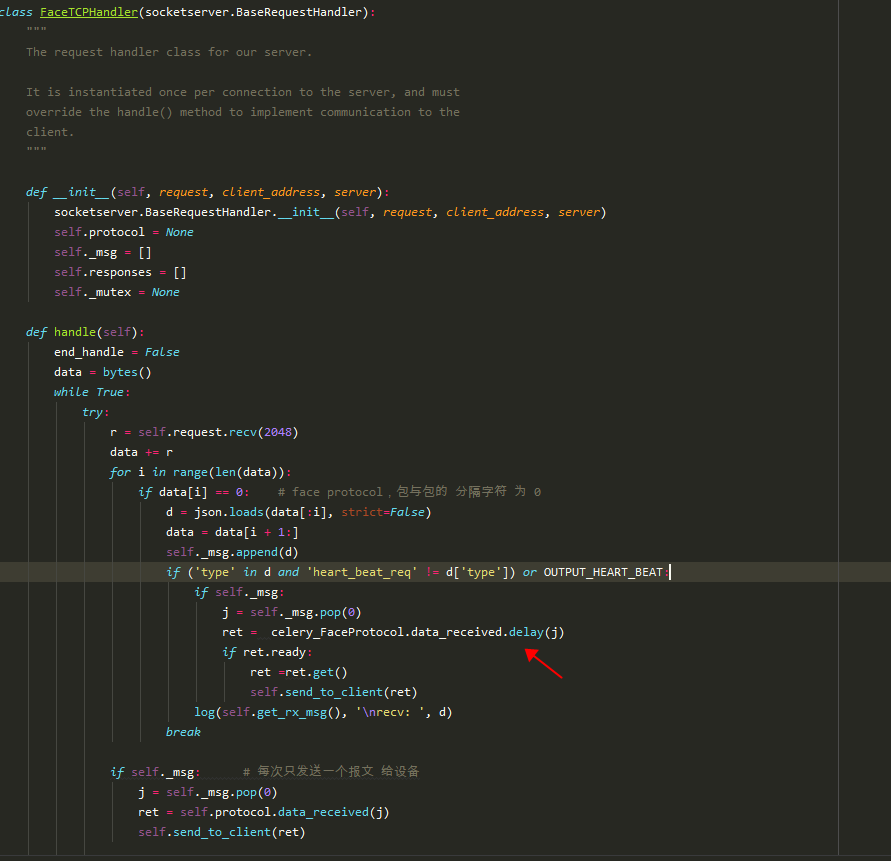Click the self.protocol = None line

pyautogui.click(x=124, y=232)
